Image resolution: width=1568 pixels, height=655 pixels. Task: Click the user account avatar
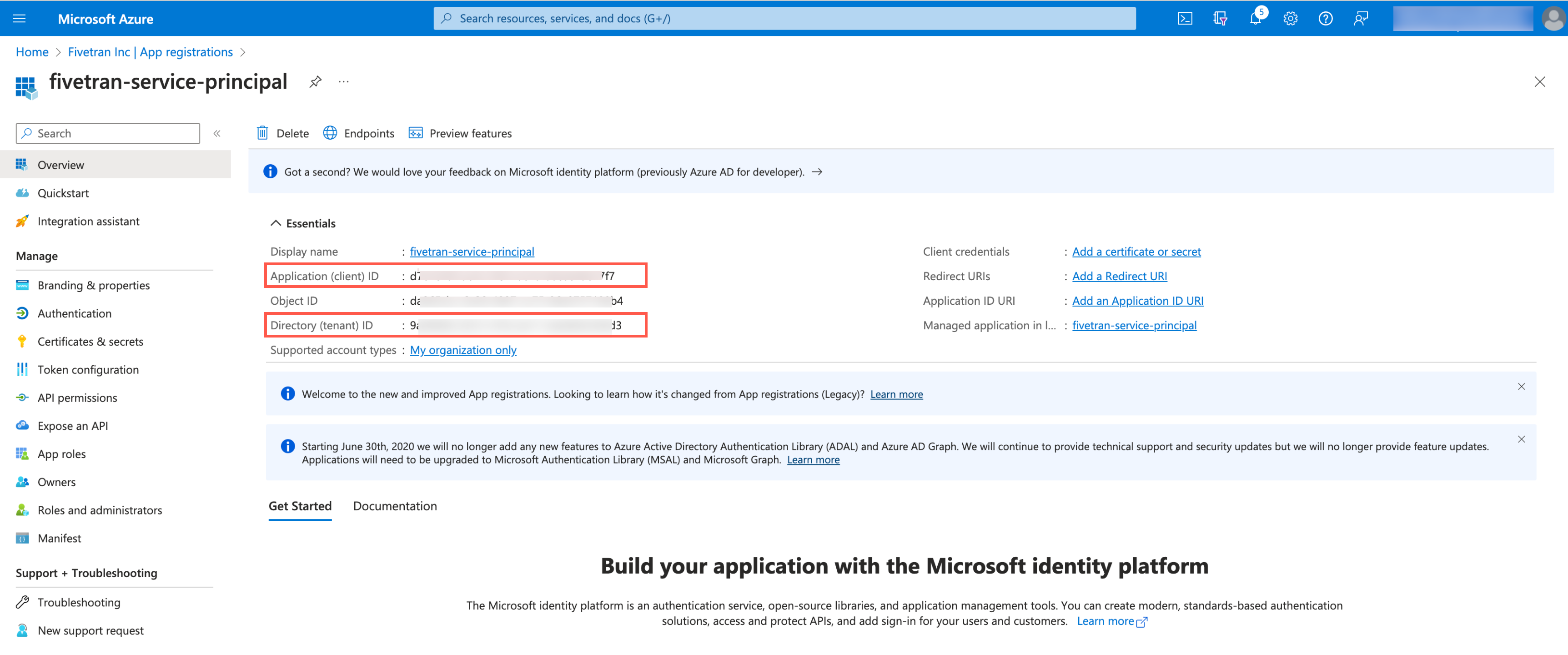click(1553, 18)
